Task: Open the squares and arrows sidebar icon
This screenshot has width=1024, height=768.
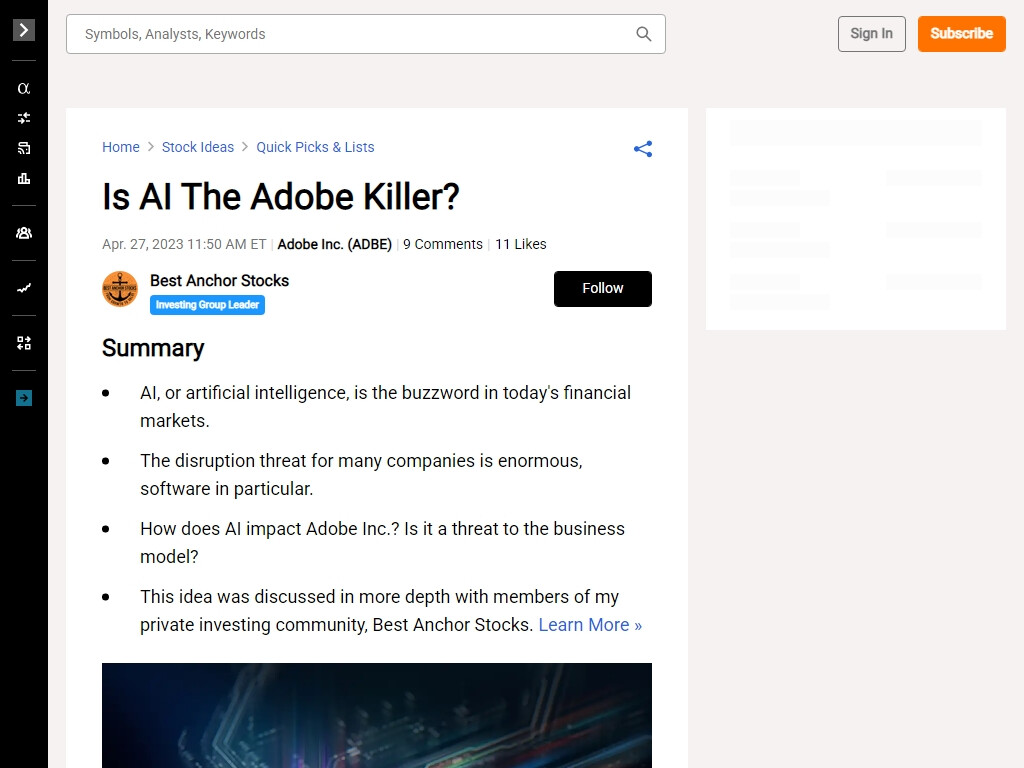Action: 24,343
